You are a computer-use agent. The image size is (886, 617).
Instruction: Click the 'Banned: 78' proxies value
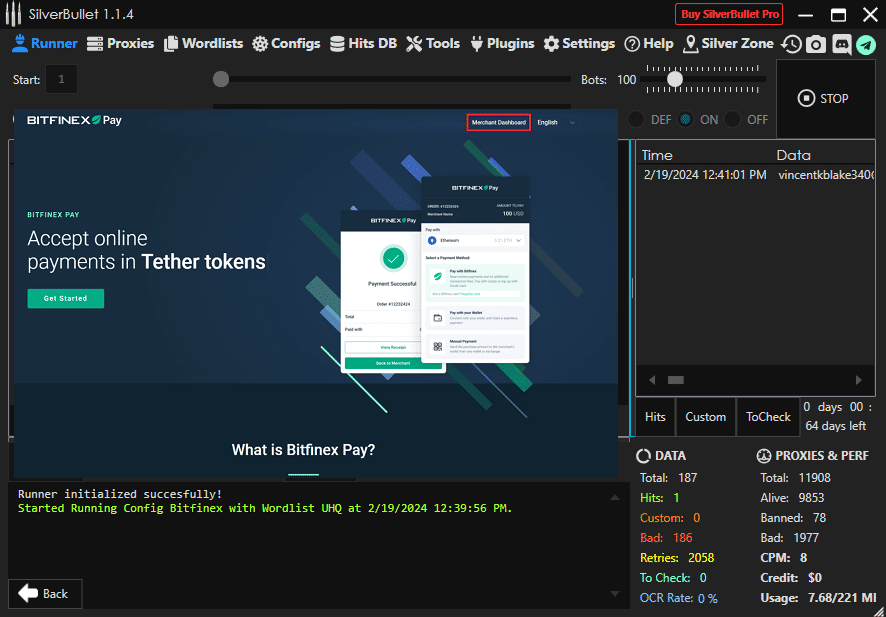[x=793, y=518]
